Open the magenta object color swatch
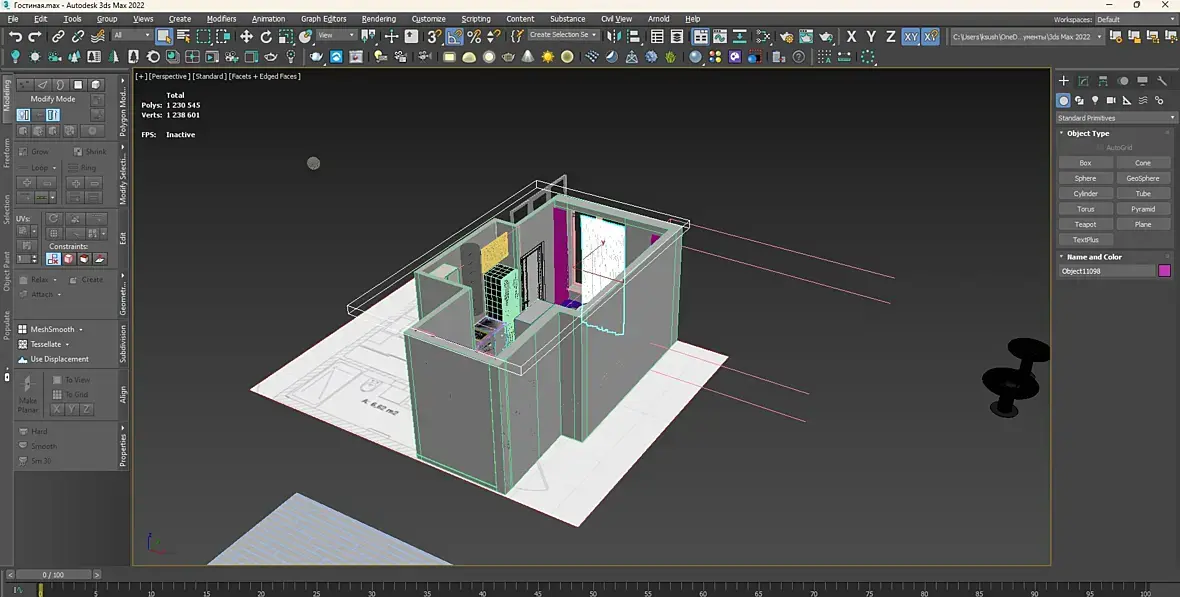This screenshot has width=1180, height=597. point(1164,271)
